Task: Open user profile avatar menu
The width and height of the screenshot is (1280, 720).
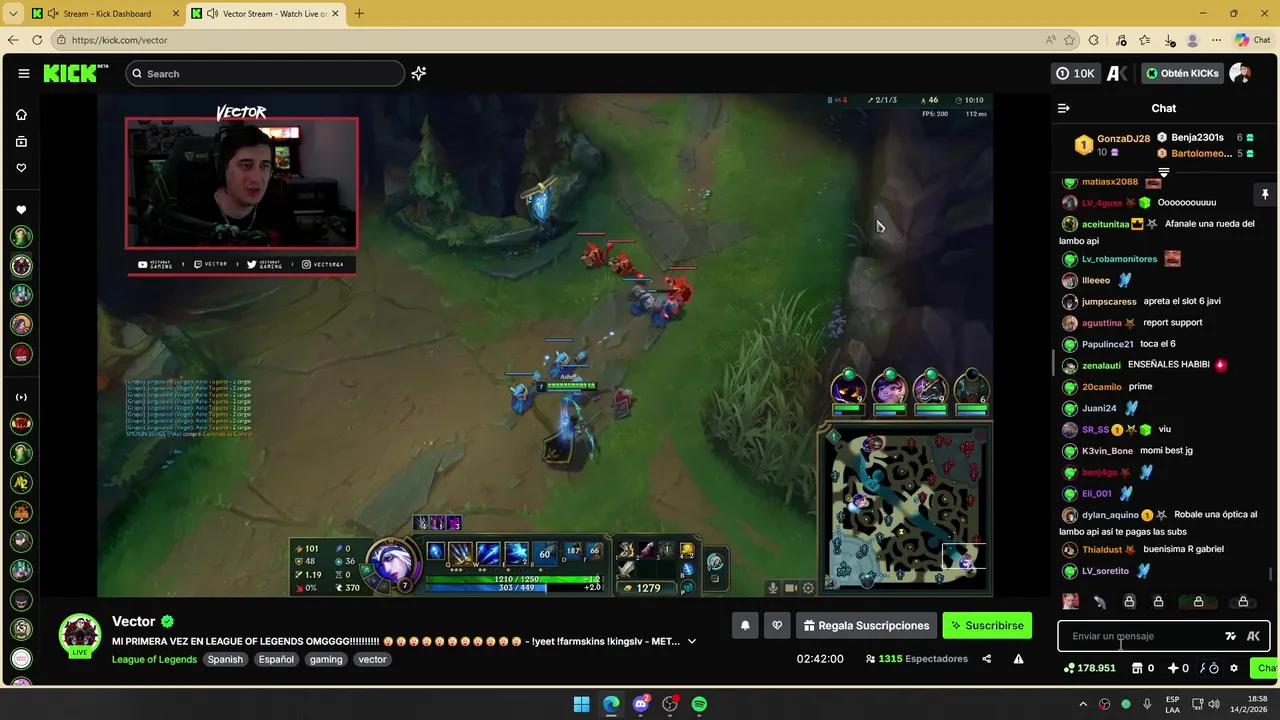Action: pyautogui.click(x=1240, y=73)
